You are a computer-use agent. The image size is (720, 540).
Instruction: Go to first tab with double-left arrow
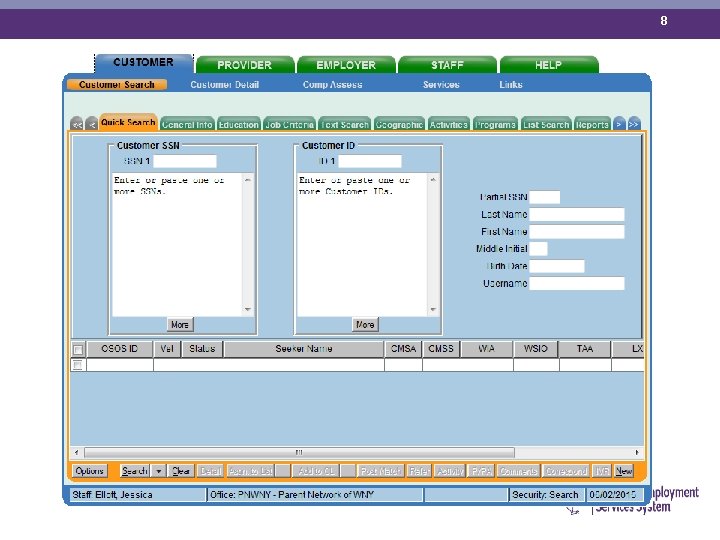point(77,124)
